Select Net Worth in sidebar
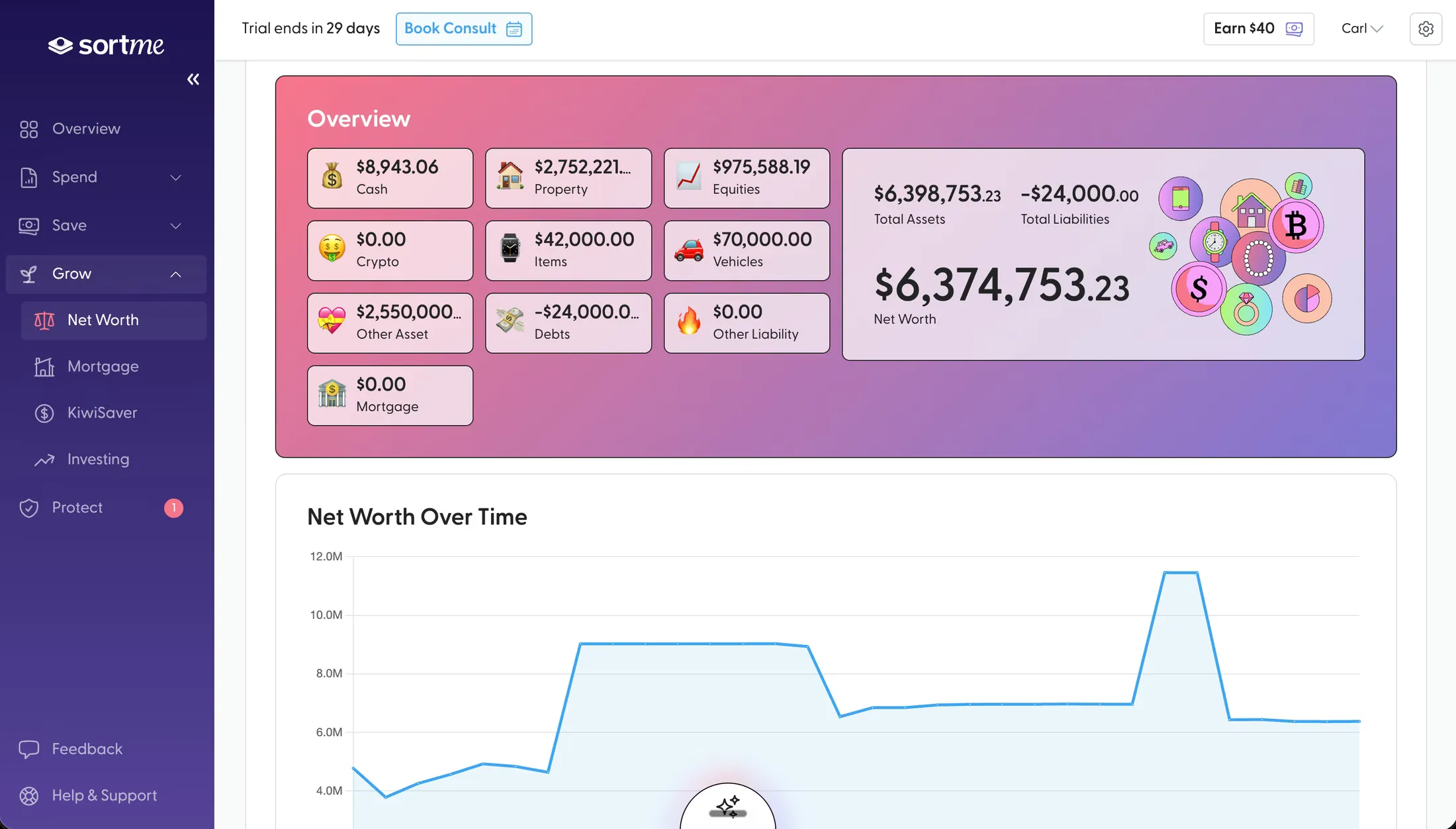 113,320
